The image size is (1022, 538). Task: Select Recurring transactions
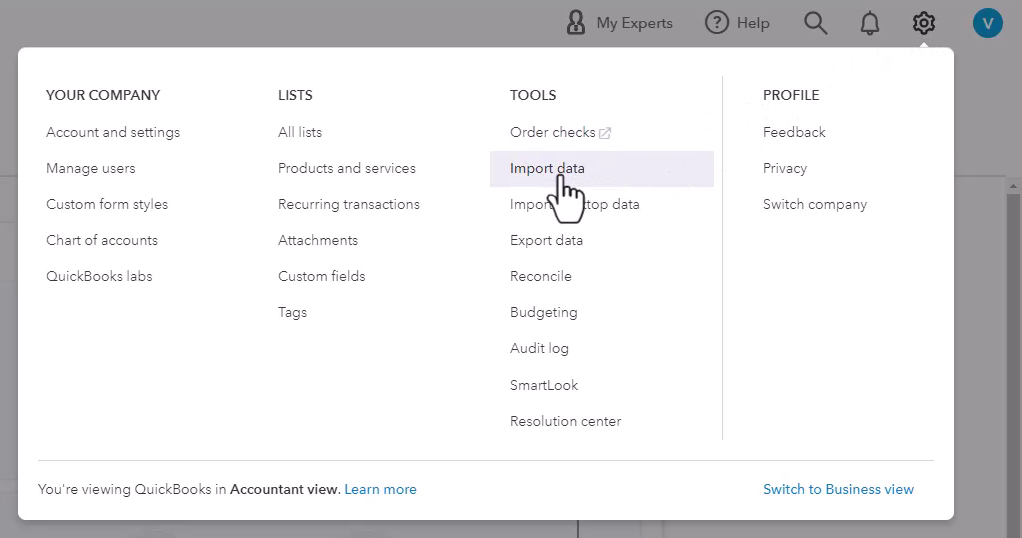pyautogui.click(x=349, y=204)
